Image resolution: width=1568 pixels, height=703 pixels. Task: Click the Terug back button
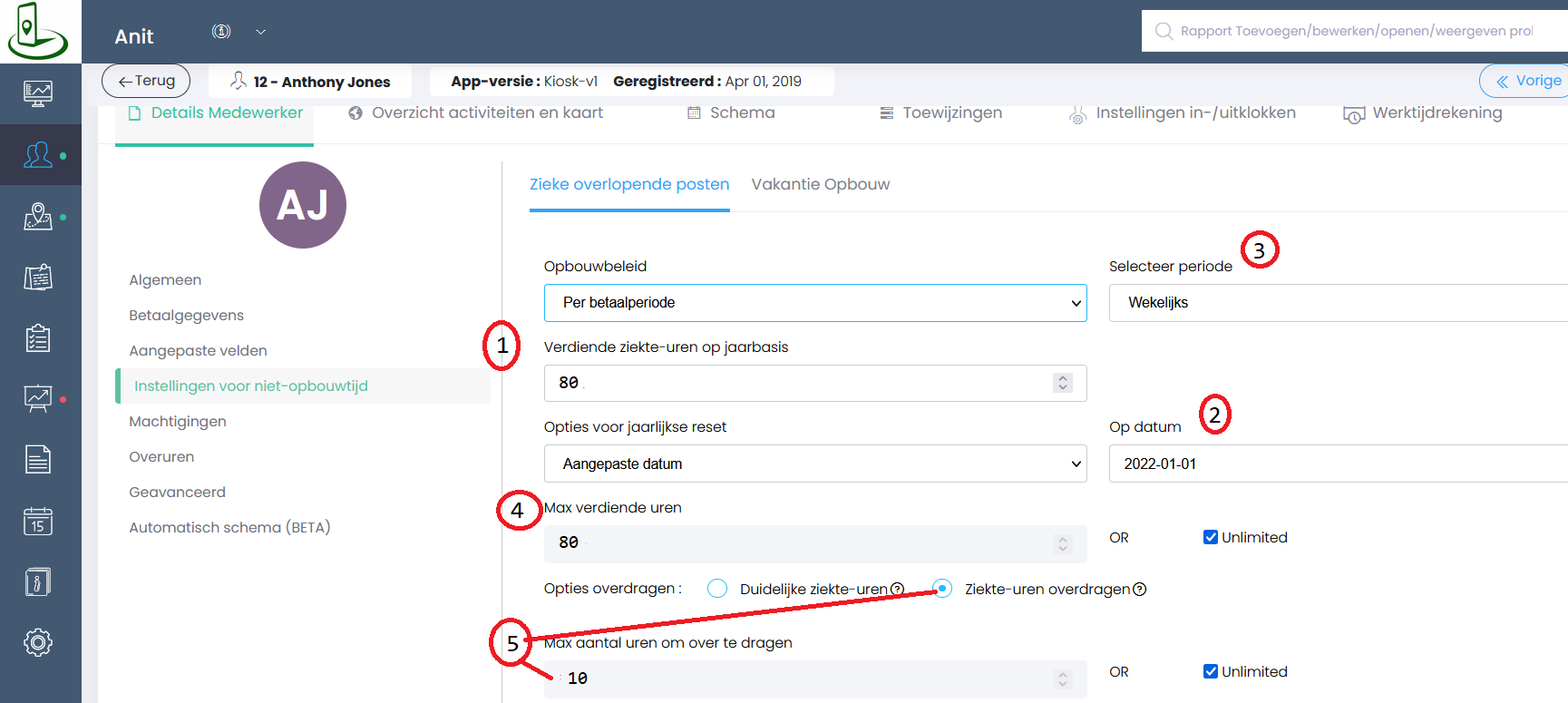[146, 81]
